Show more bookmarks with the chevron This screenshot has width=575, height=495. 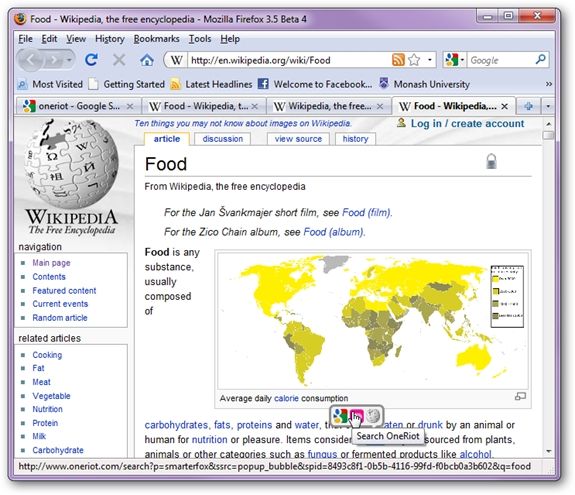(549, 84)
